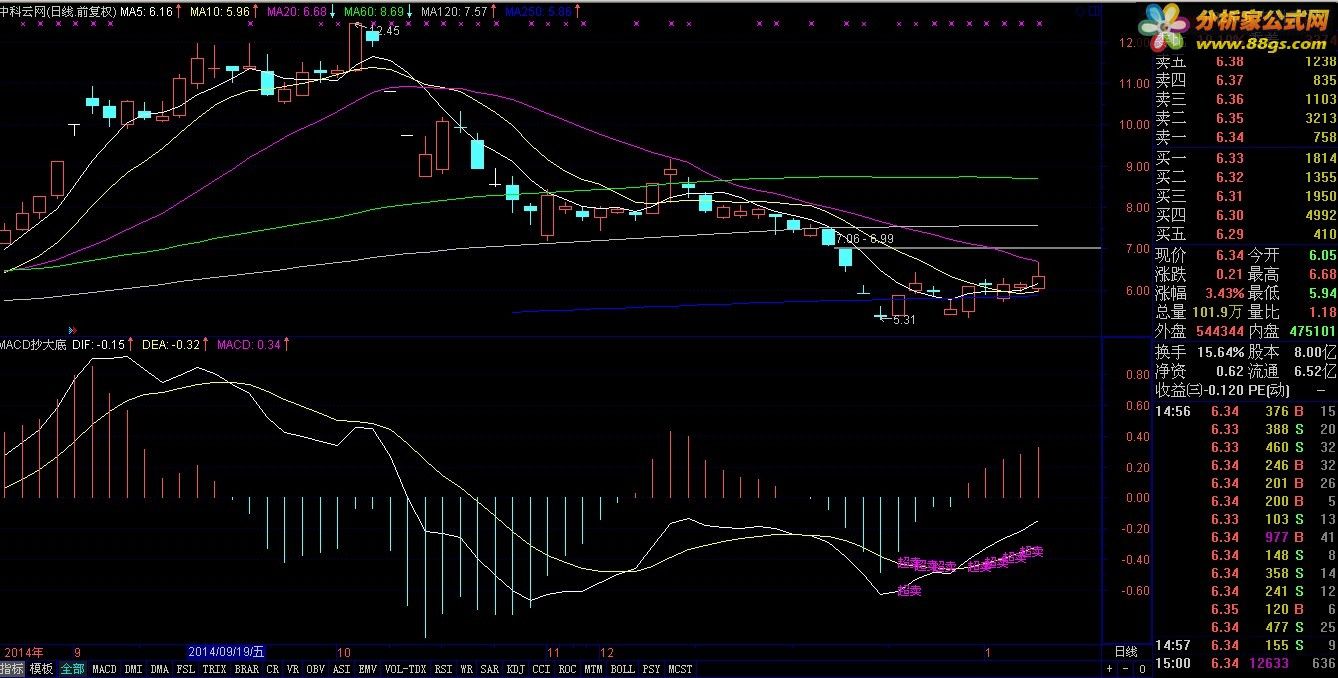Select the VR indicator
The height and width of the screenshot is (678, 1338).
click(293, 669)
